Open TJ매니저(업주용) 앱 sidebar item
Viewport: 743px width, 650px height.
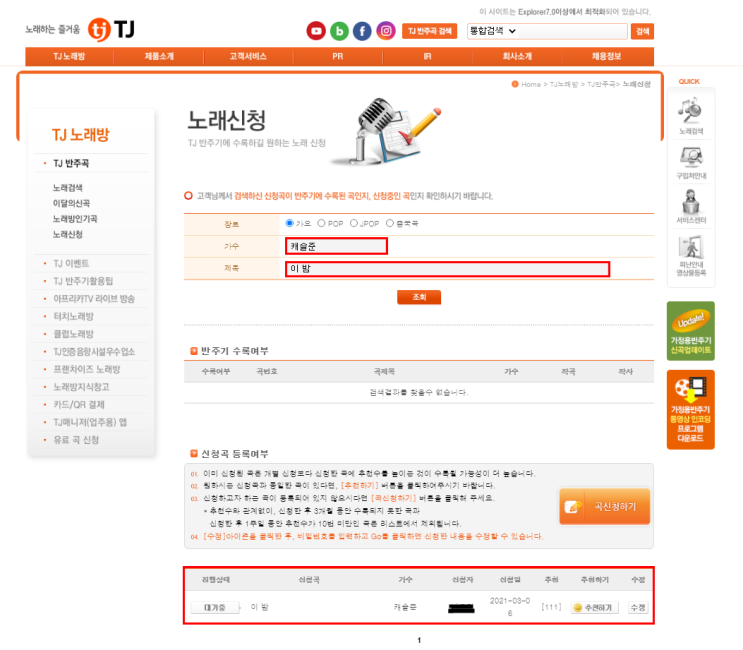point(90,422)
